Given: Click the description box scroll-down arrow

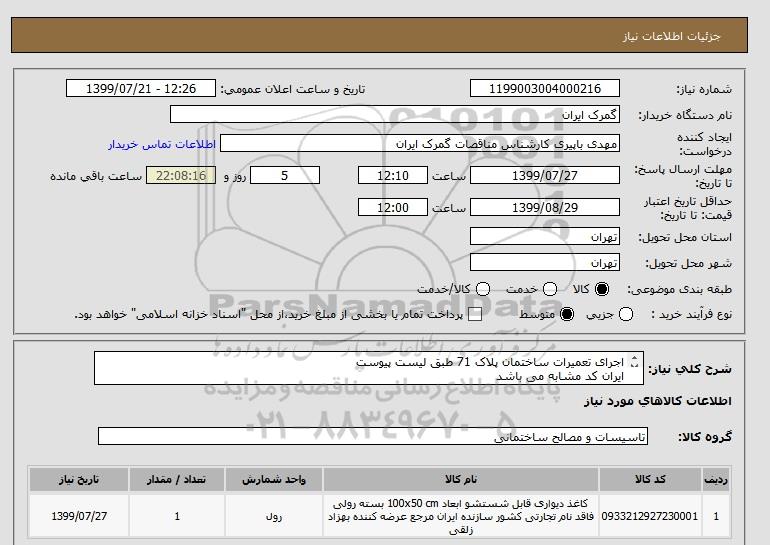Looking at the screenshot, I should [634, 365].
